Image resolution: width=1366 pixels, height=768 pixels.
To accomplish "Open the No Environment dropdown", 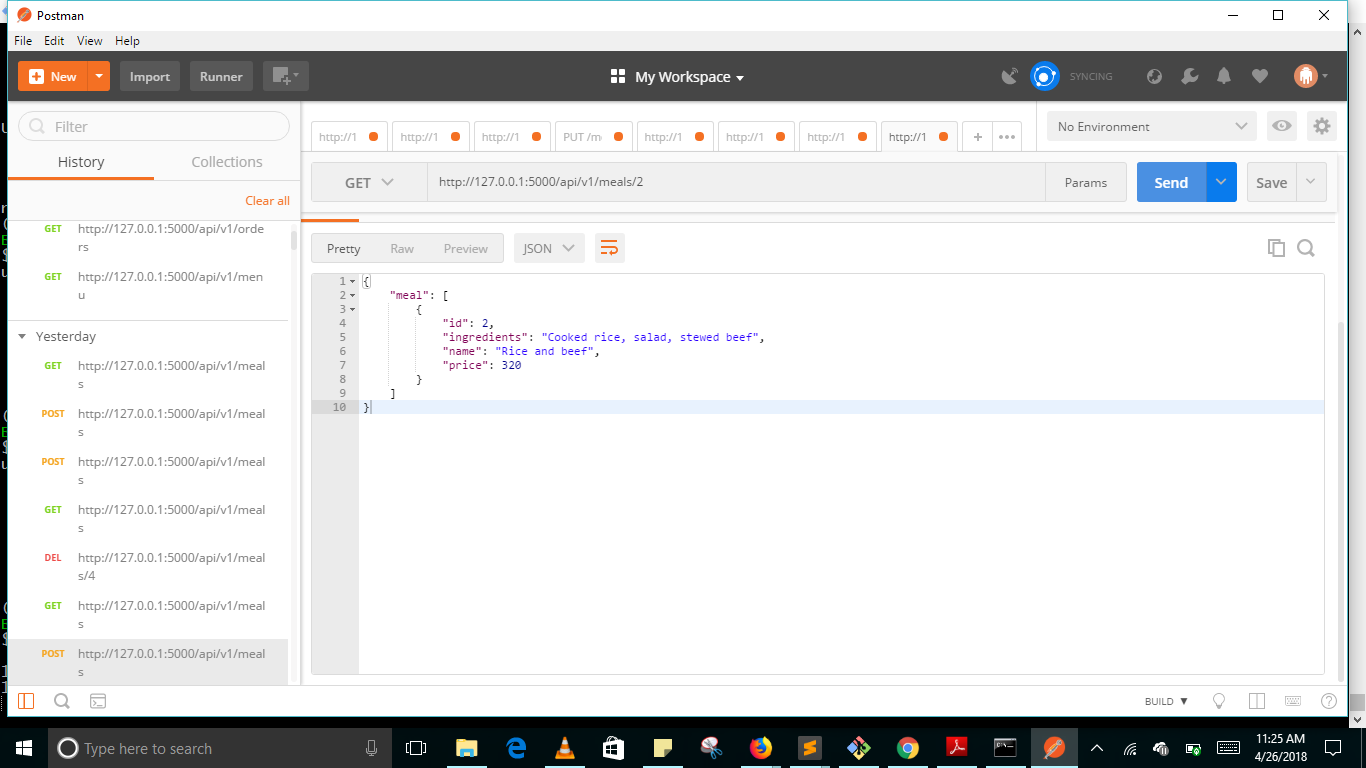I will 1152,126.
